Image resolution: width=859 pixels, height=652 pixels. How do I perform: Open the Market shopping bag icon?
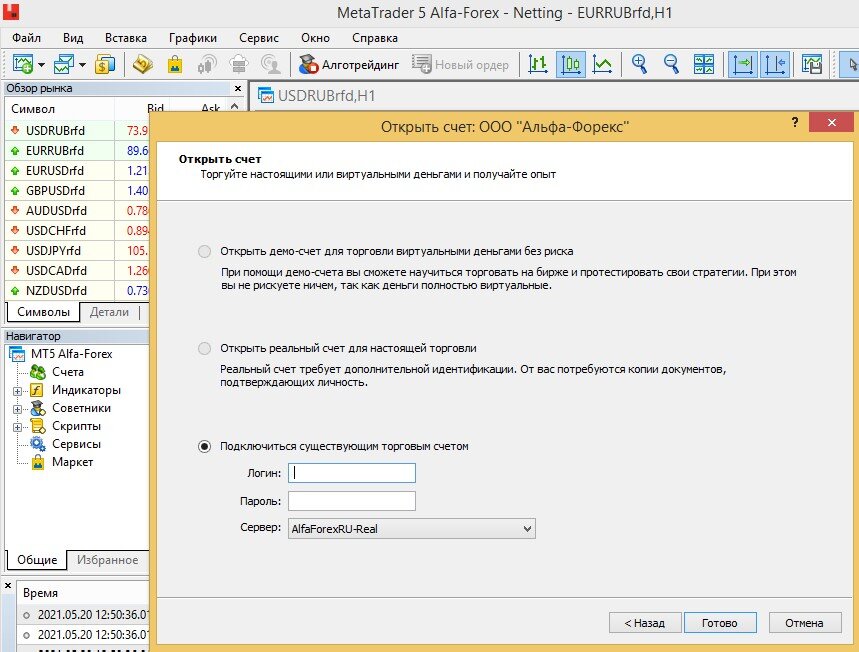point(175,64)
